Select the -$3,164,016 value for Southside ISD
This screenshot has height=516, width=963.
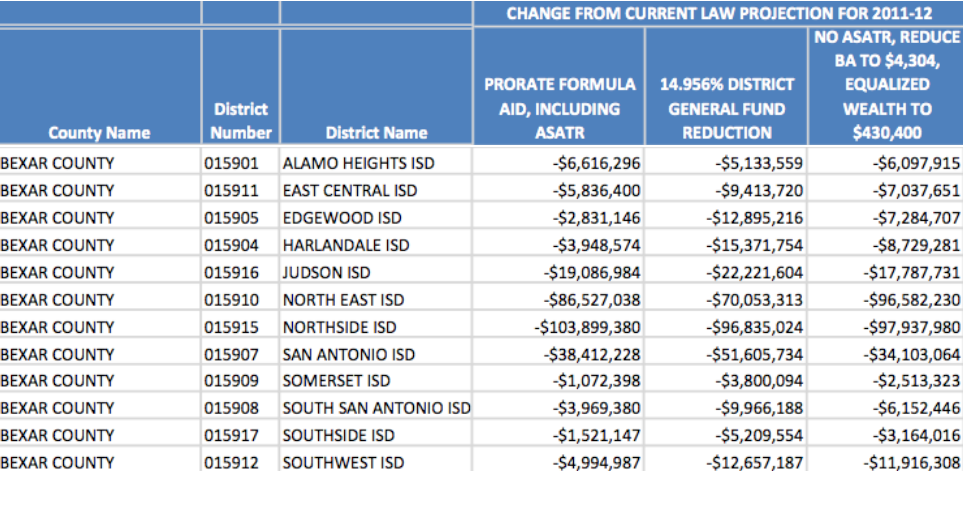[916, 436]
